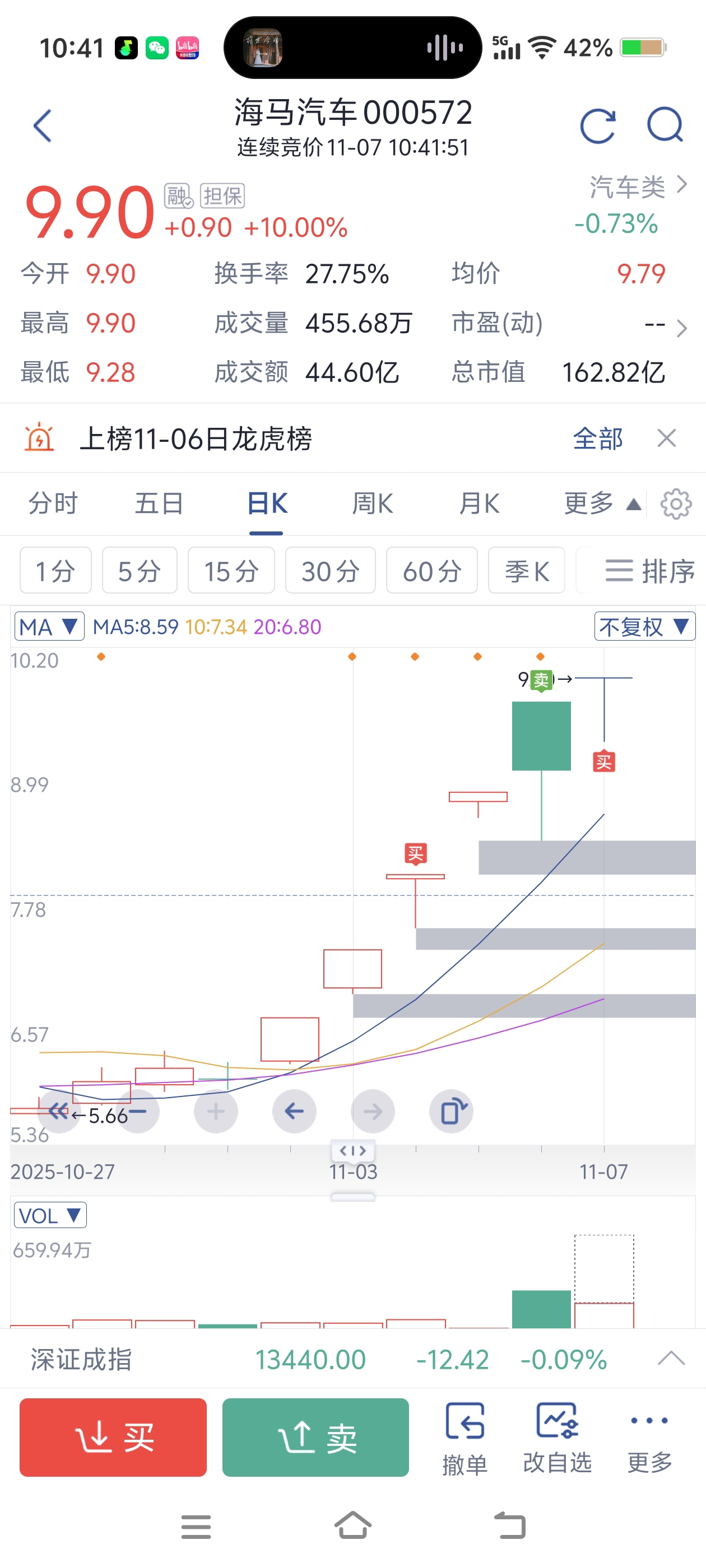Switch to the 分时 tab

(53, 504)
